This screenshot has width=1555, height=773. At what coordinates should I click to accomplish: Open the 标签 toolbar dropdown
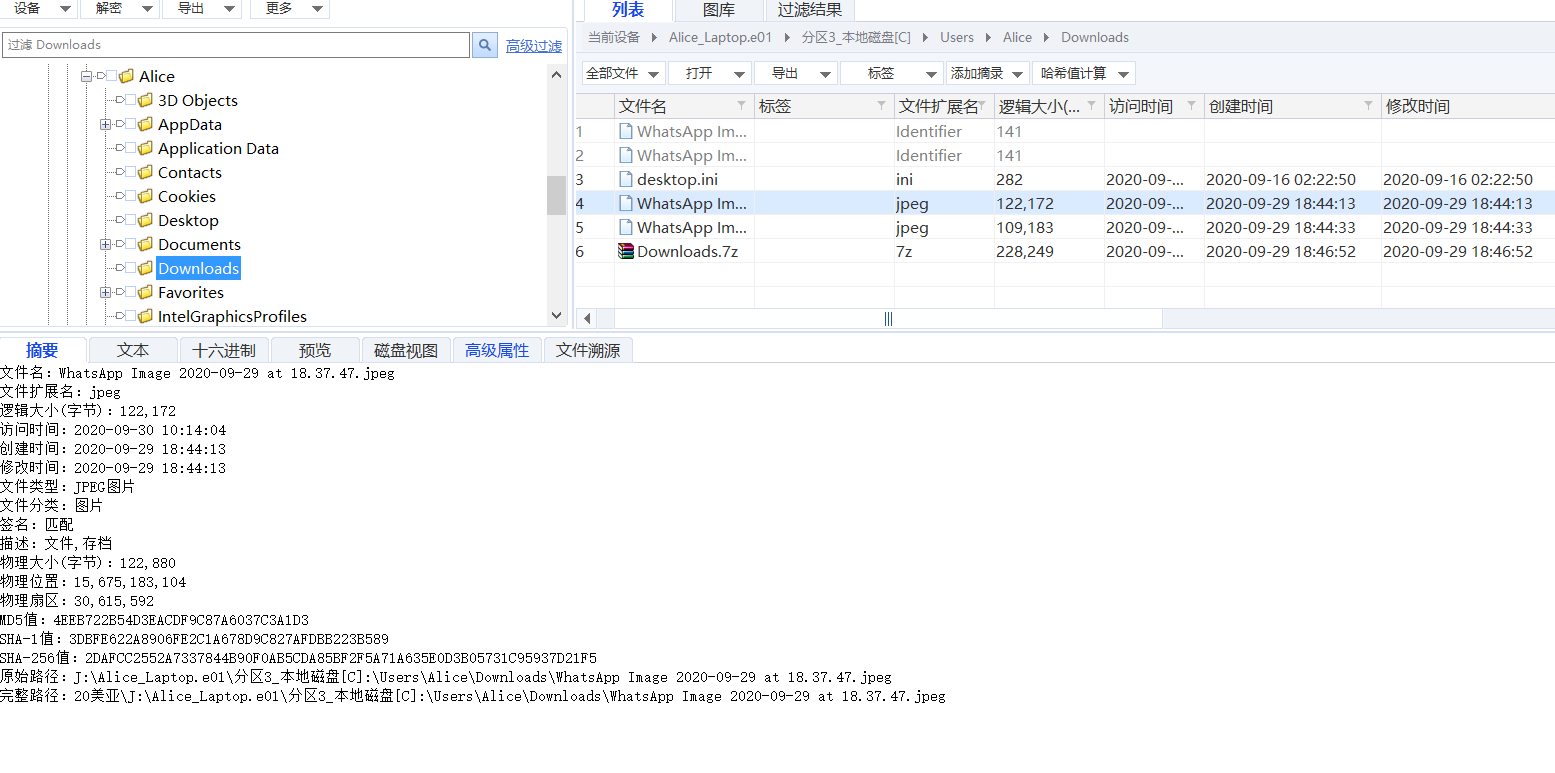(x=892, y=73)
